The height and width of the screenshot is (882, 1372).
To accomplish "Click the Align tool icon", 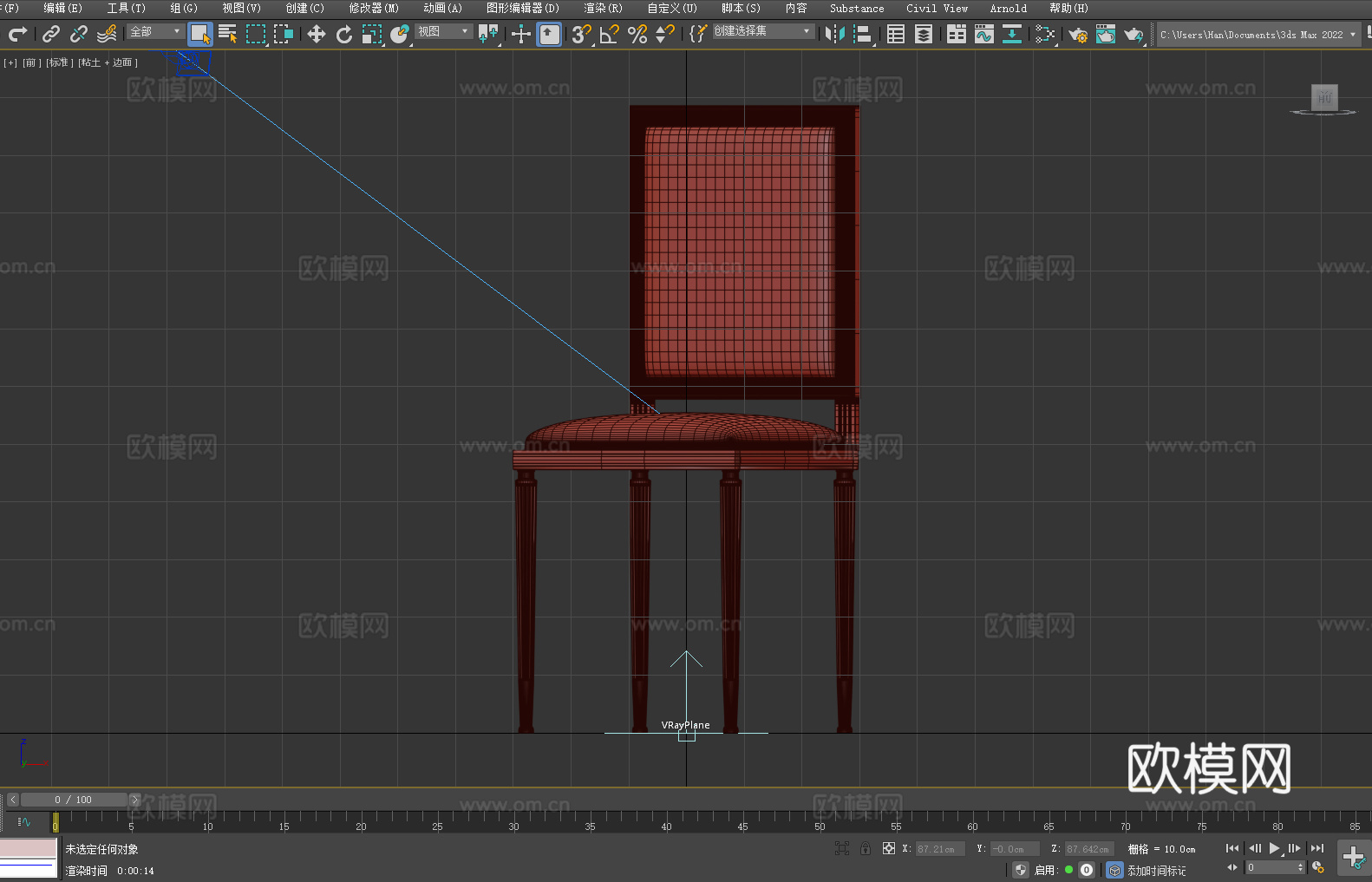I will (x=863, y=34).
